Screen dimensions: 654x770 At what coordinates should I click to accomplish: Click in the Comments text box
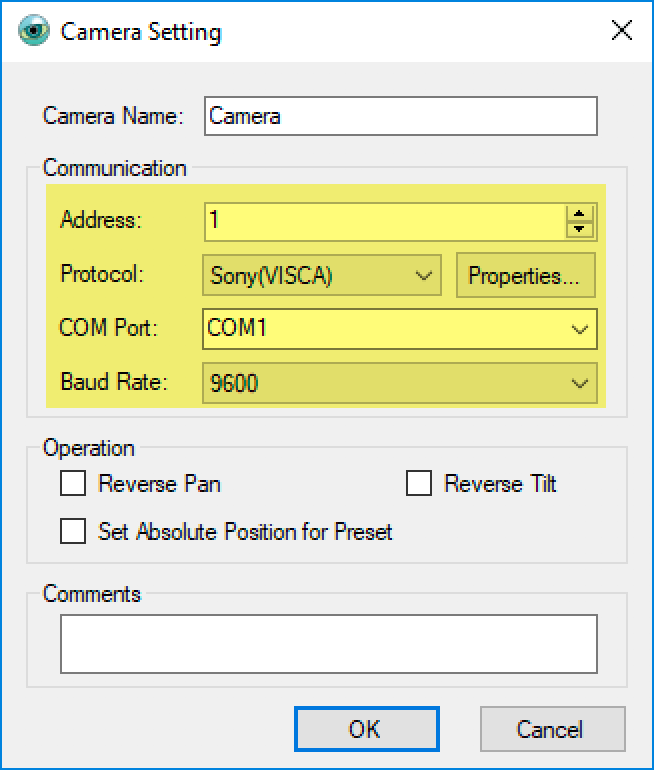pyautogui.click(x=328, y=643)
